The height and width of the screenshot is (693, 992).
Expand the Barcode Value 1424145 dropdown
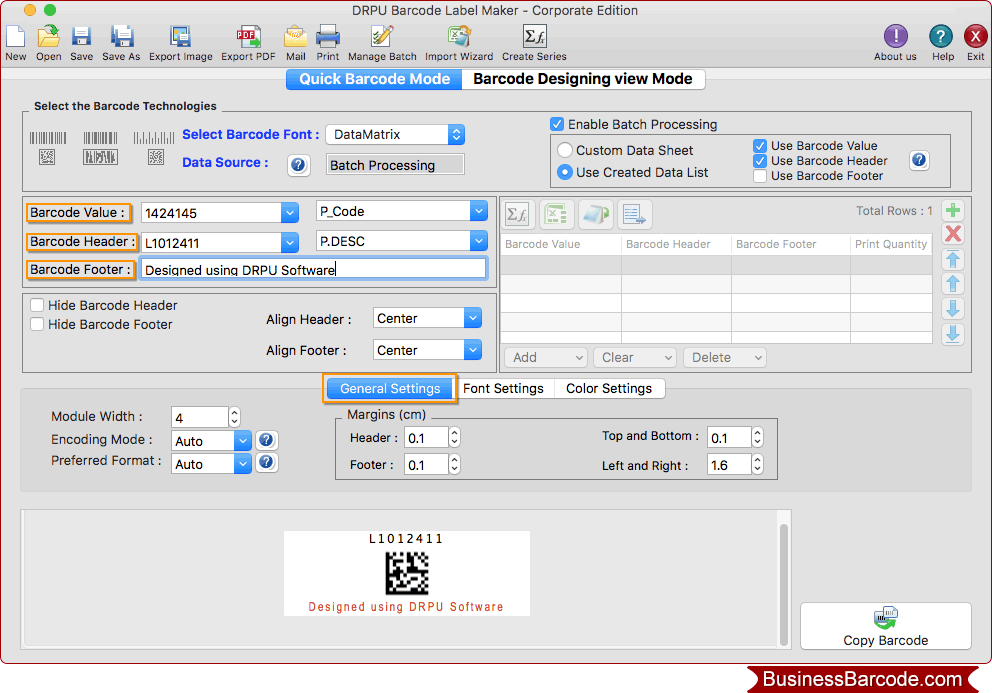[290, 213]
